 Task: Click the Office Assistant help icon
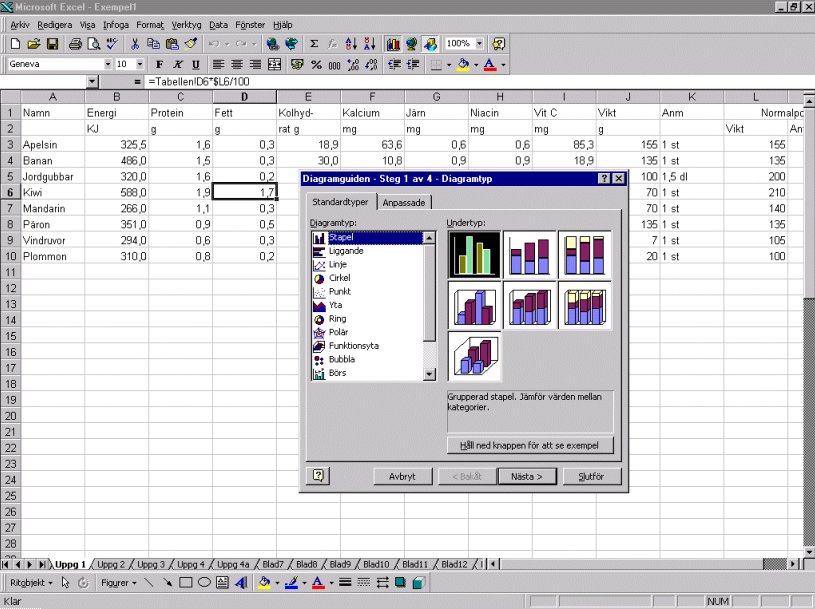[x=498, y=44]
